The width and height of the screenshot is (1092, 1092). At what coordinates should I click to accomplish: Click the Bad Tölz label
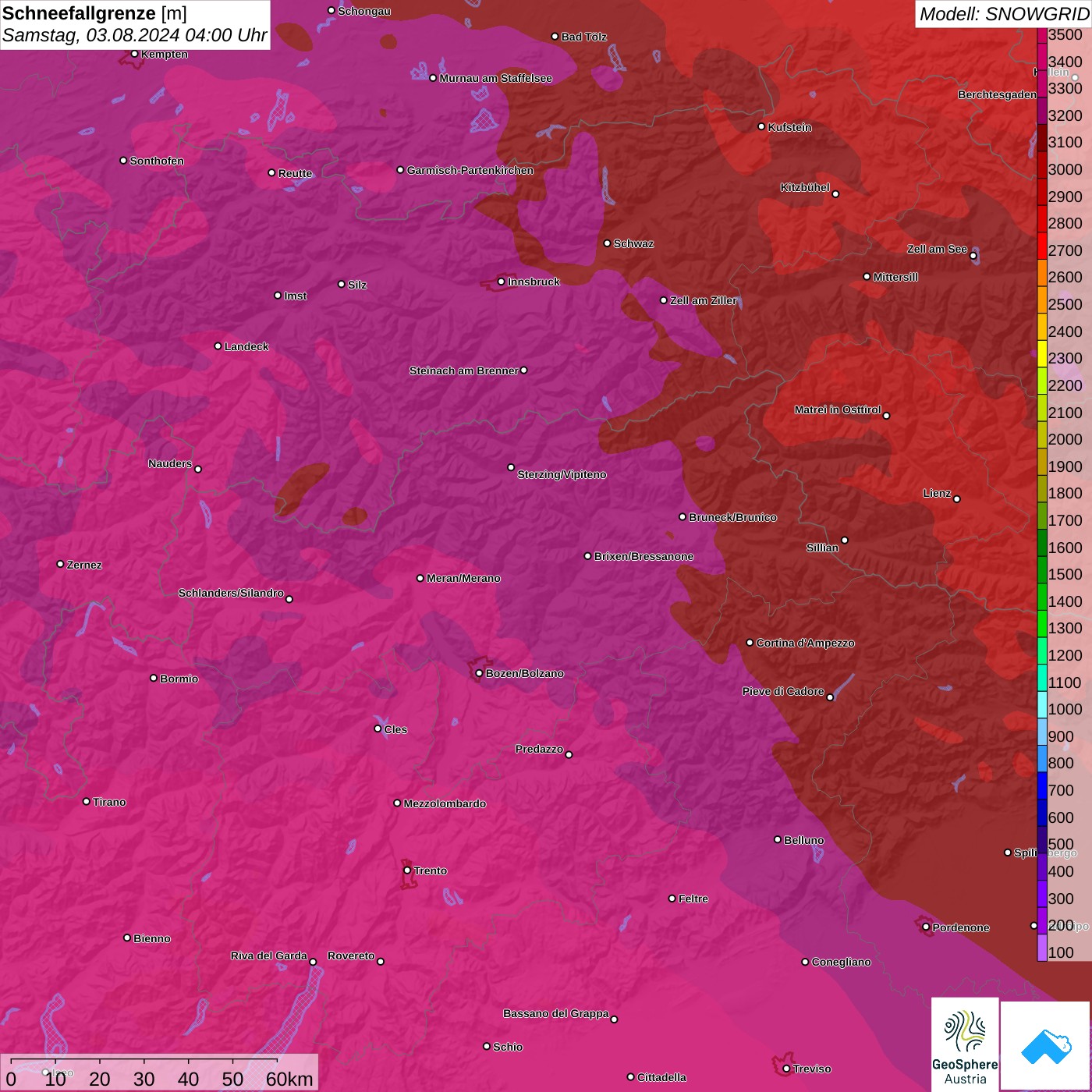click(x=583, y=37)
